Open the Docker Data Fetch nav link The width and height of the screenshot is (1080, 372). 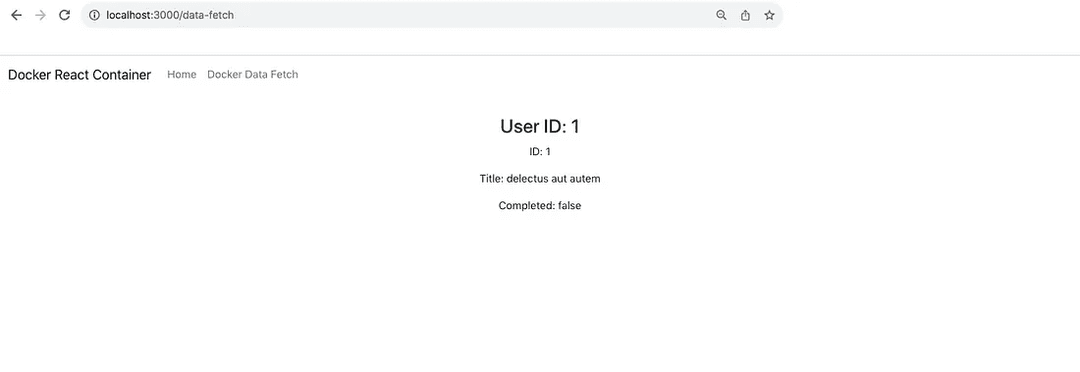(x=253, y=74)
